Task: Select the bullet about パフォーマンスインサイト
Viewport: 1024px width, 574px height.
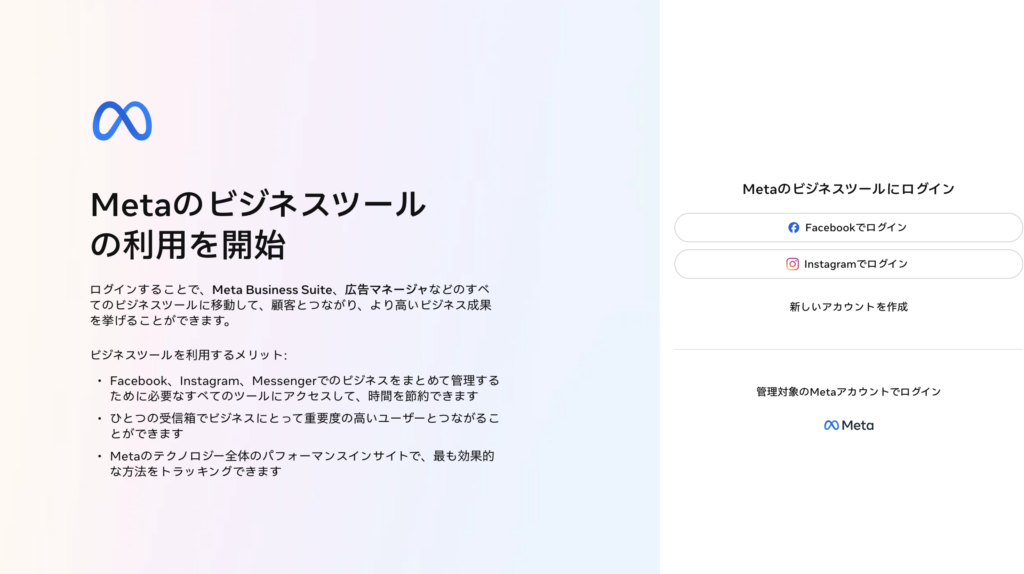Action: tap(302, 464)
